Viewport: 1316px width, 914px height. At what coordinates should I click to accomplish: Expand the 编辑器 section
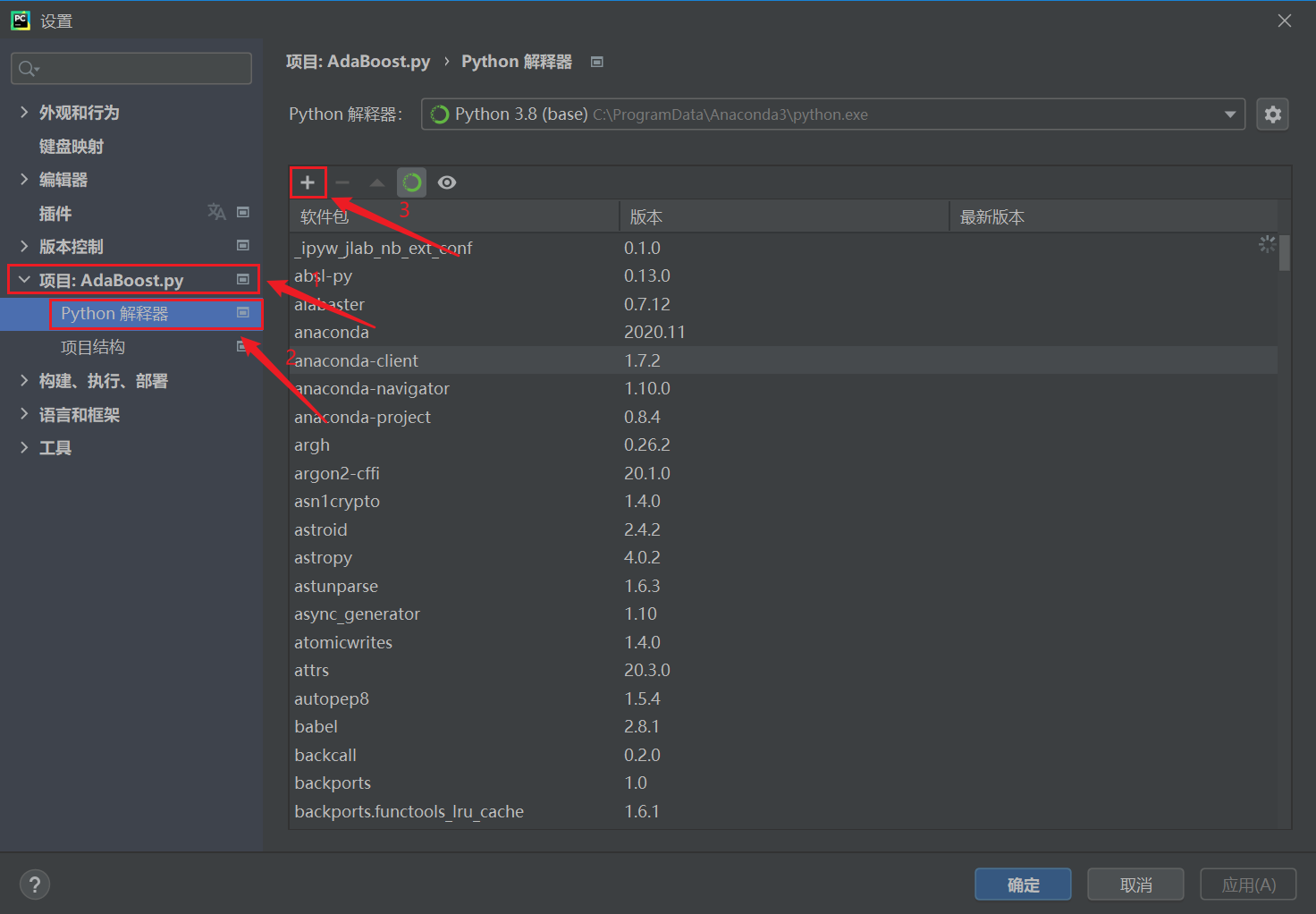click(x=24, y=179)
